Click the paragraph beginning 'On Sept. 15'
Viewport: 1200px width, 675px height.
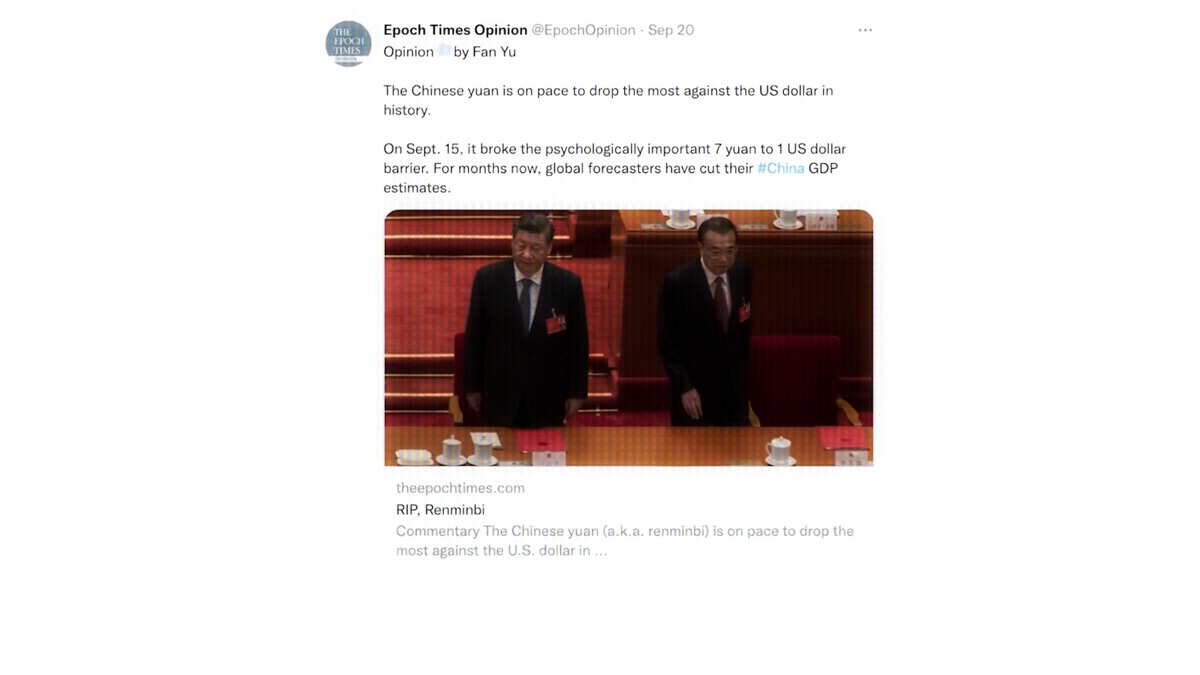614,168
